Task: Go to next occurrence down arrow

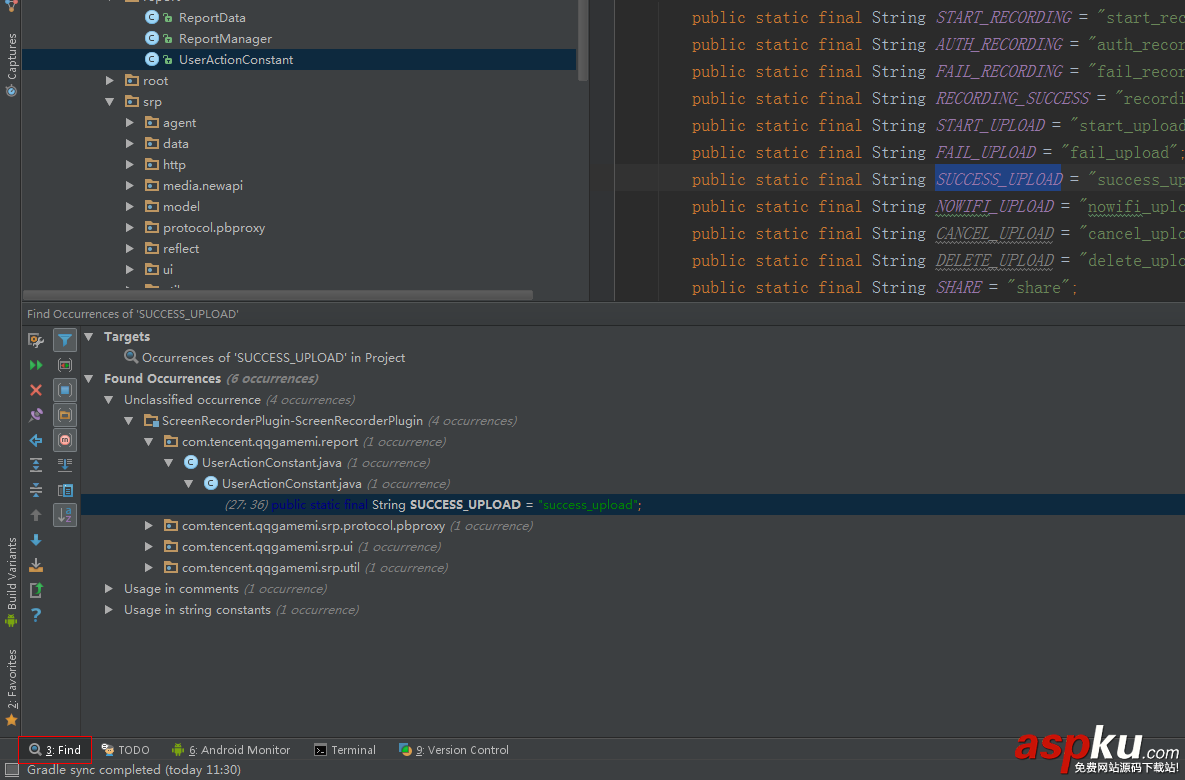Action: pyautogui.click(x=36, y=540)
